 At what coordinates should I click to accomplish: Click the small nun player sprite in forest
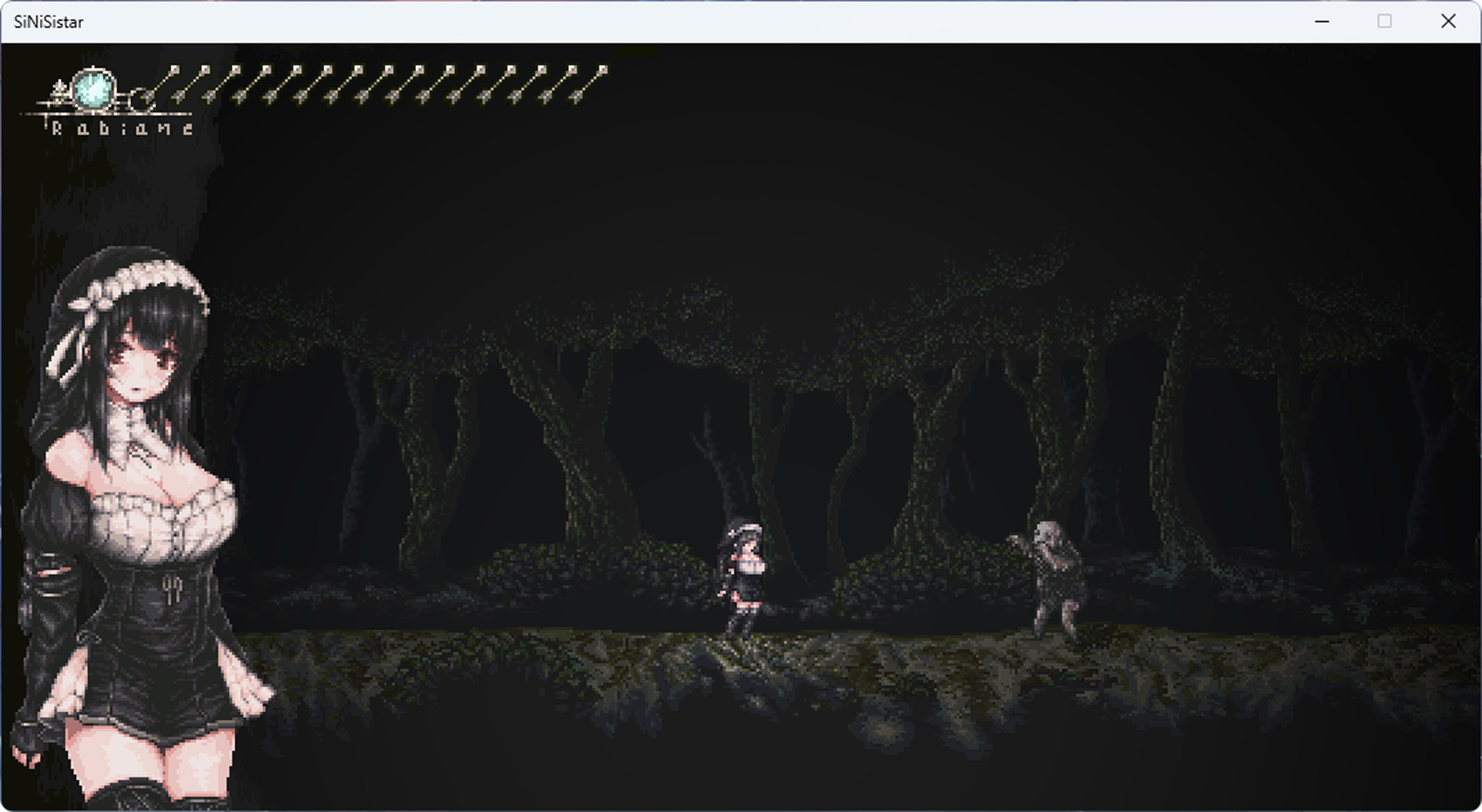742,579
